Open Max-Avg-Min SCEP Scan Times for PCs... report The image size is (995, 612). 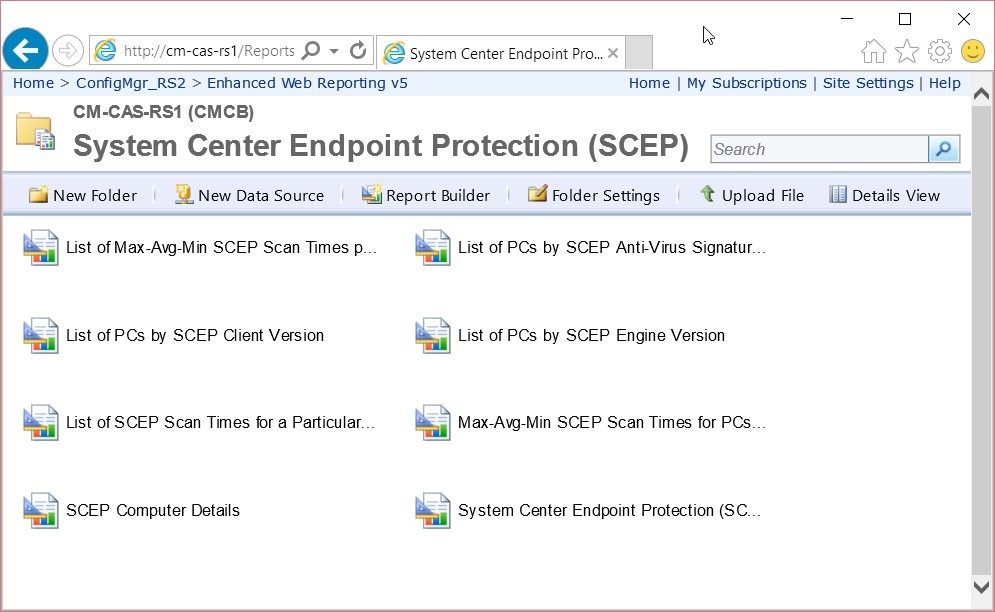tap(612, 422)
